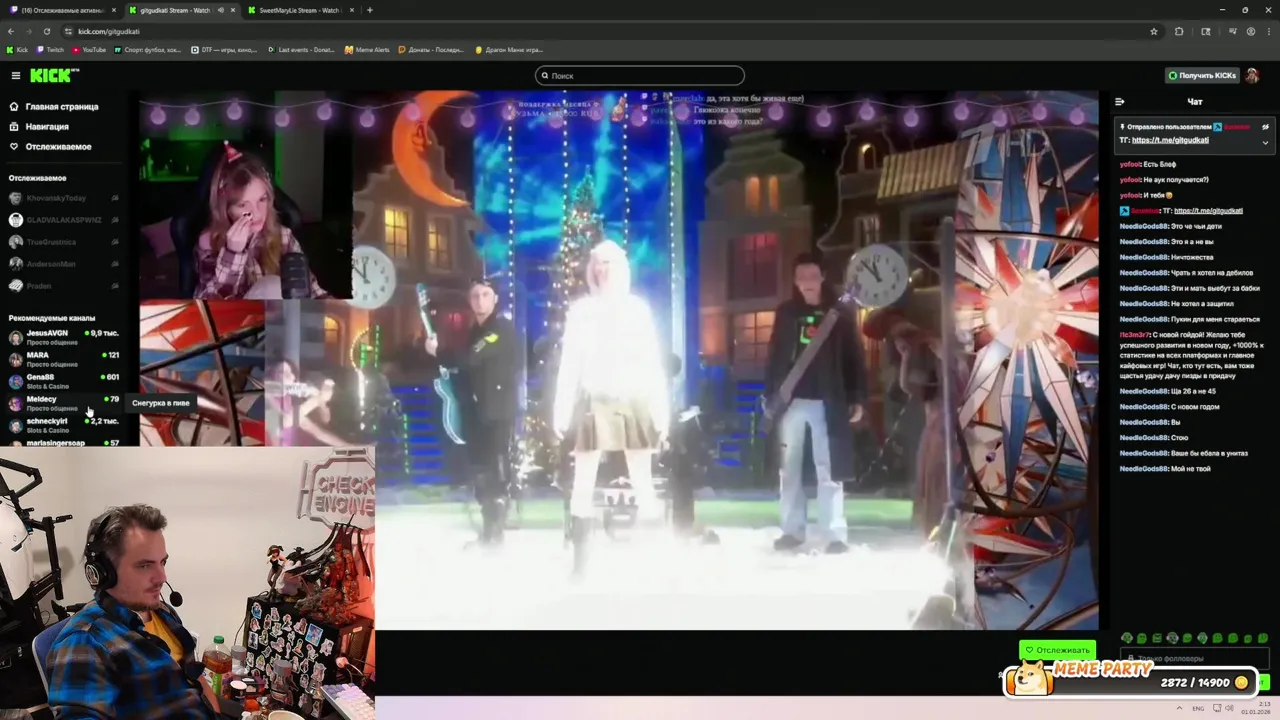Screen dimensions: 1280x720
Task: Reload the page
Action: pos(46,31)
